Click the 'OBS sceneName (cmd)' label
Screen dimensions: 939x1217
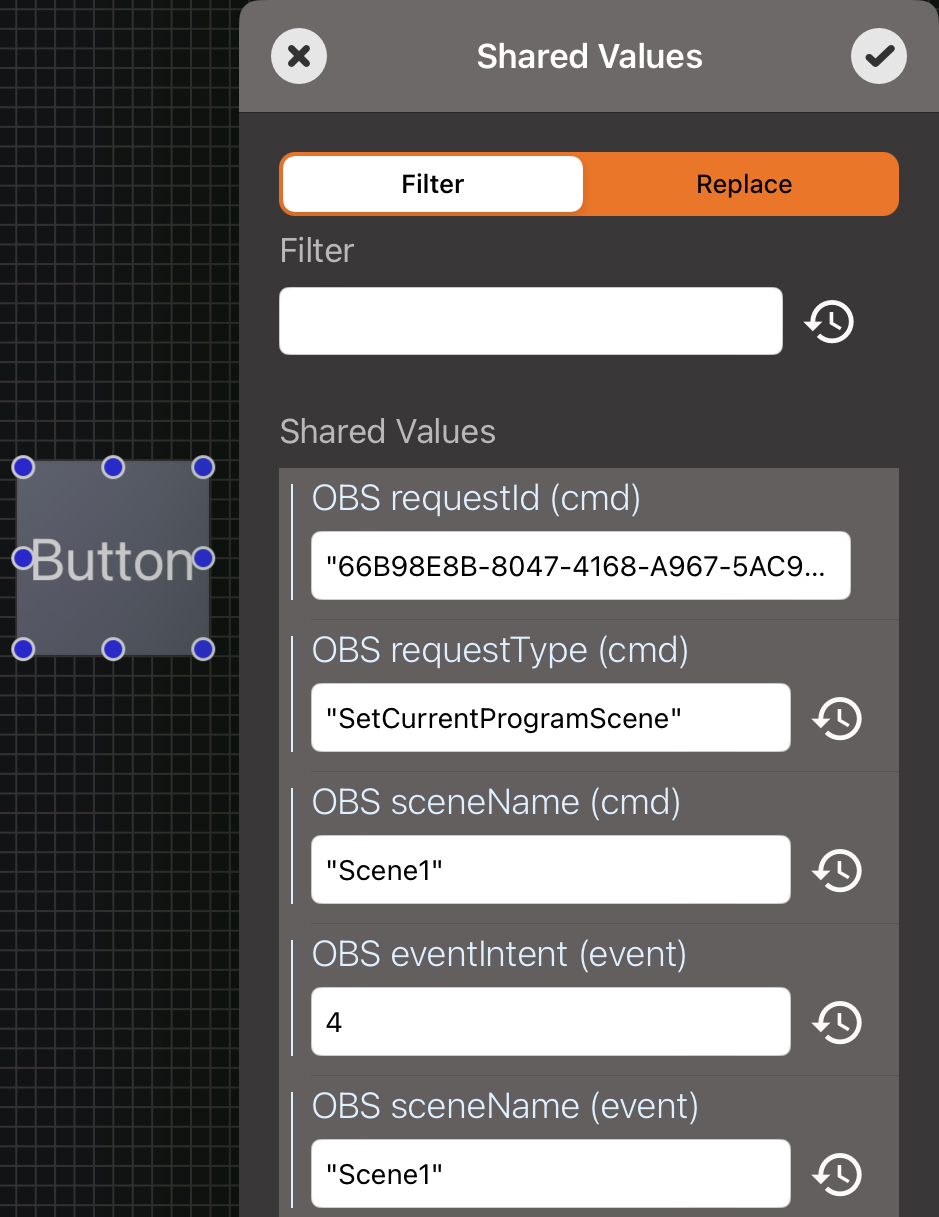coord(496,802)
